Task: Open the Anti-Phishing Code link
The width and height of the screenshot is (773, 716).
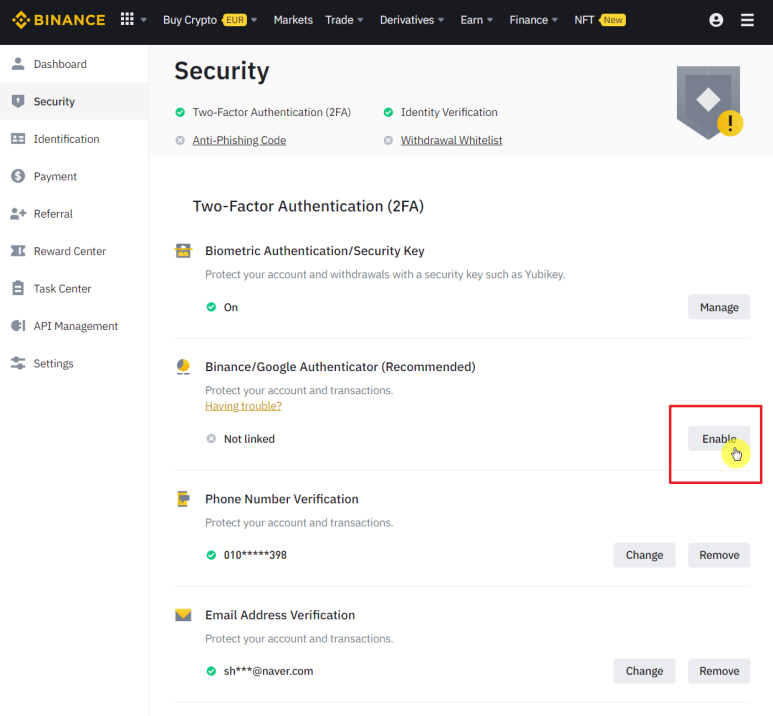Action: [239, 140]
